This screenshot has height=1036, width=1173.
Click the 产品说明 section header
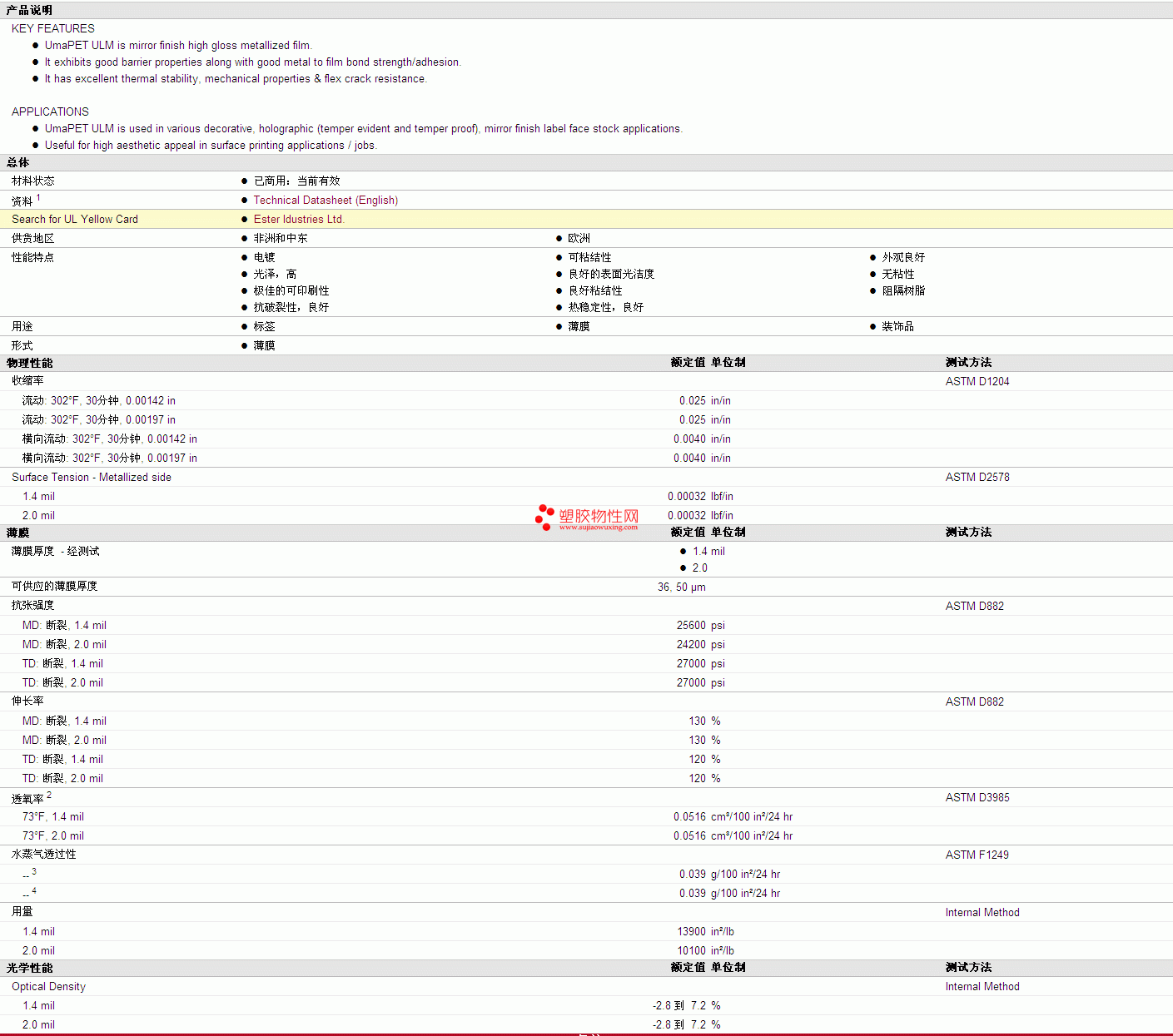[29, 10]
